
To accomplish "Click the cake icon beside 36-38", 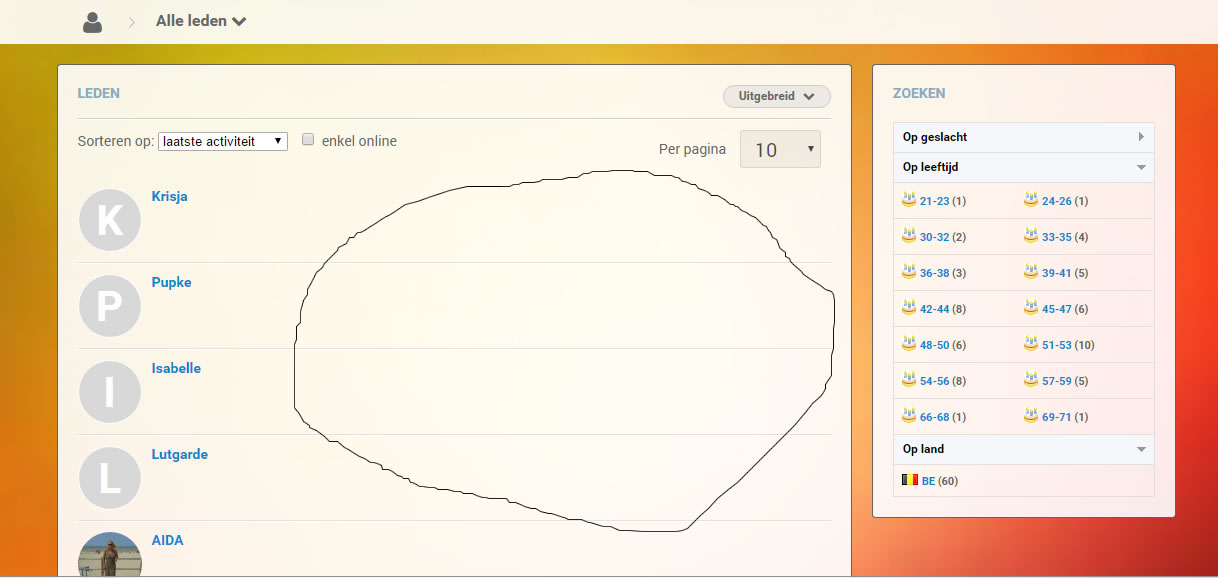I will pos(909,271).
